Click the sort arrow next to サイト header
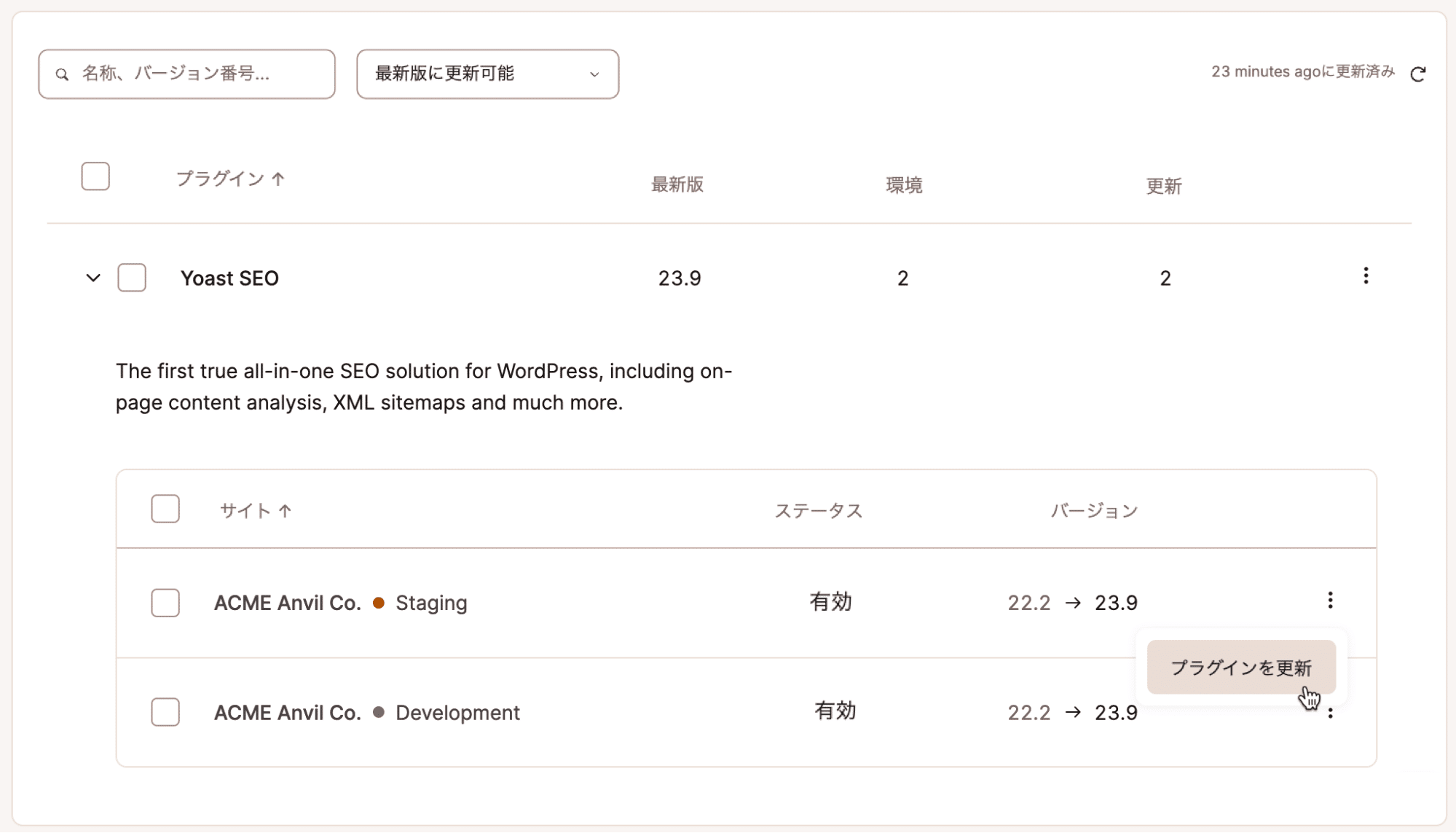This screenshot has height=833, width=1456. pyautogui.click(x=286, y=510)
